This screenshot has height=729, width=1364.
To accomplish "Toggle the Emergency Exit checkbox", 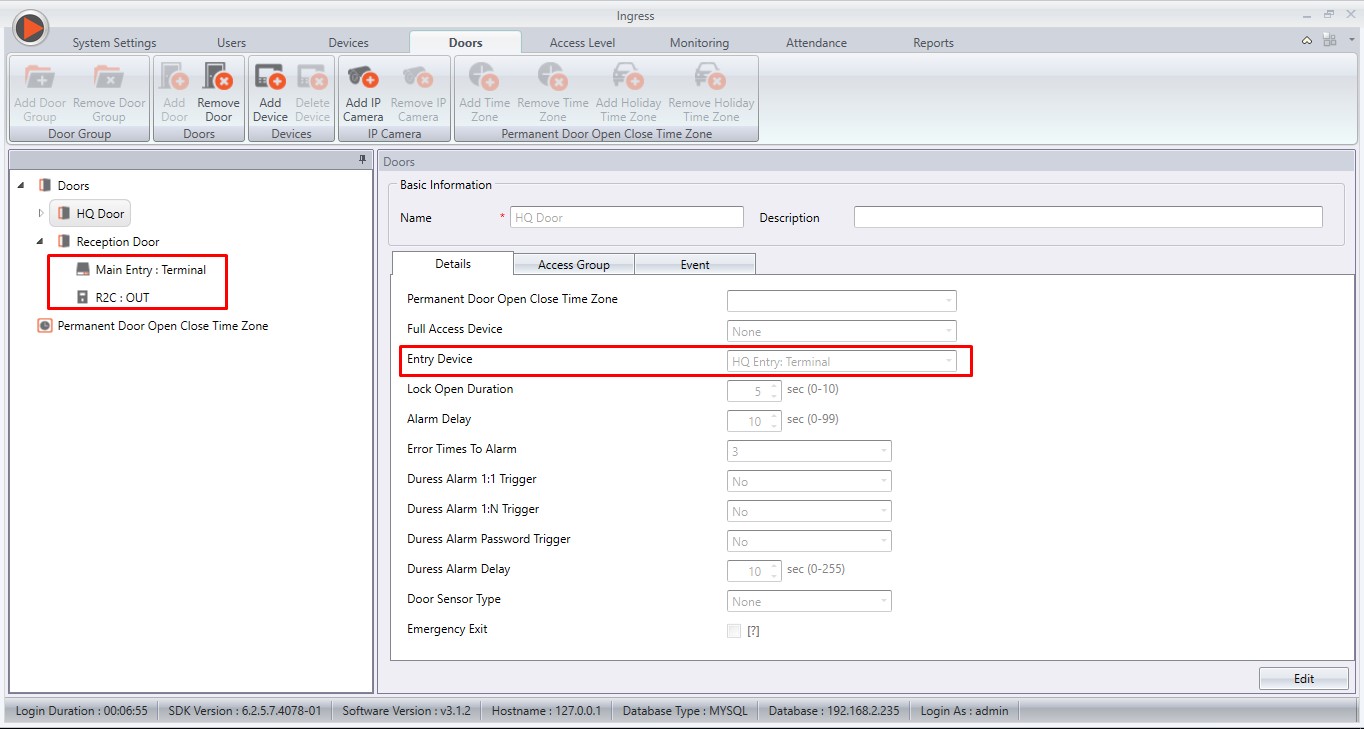I will tap(734, 630).
